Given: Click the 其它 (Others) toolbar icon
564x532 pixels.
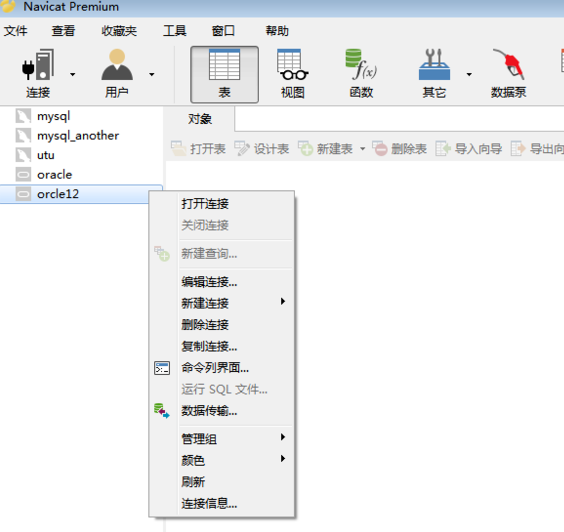Looking at the screenshot, I should point(434,74).
